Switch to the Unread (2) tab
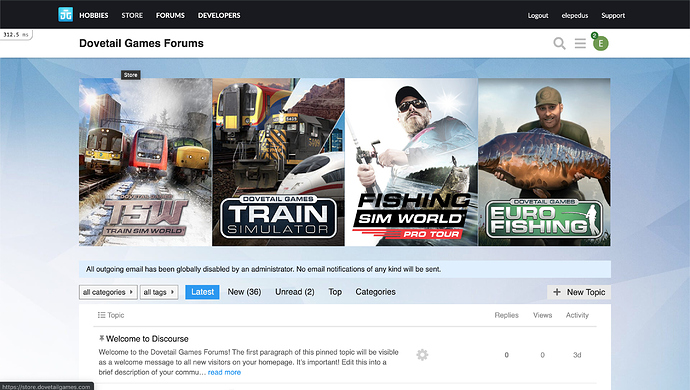 295,292
